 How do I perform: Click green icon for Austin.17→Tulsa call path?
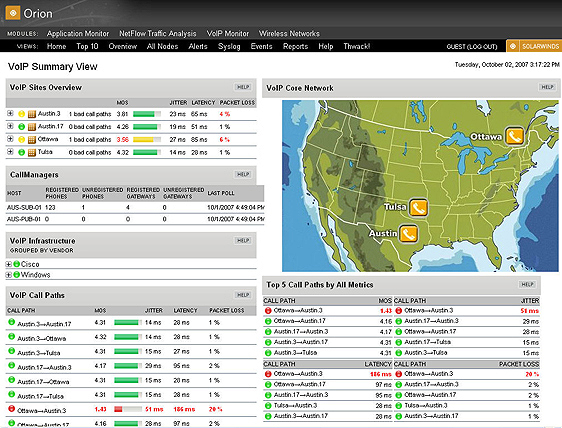11,394
